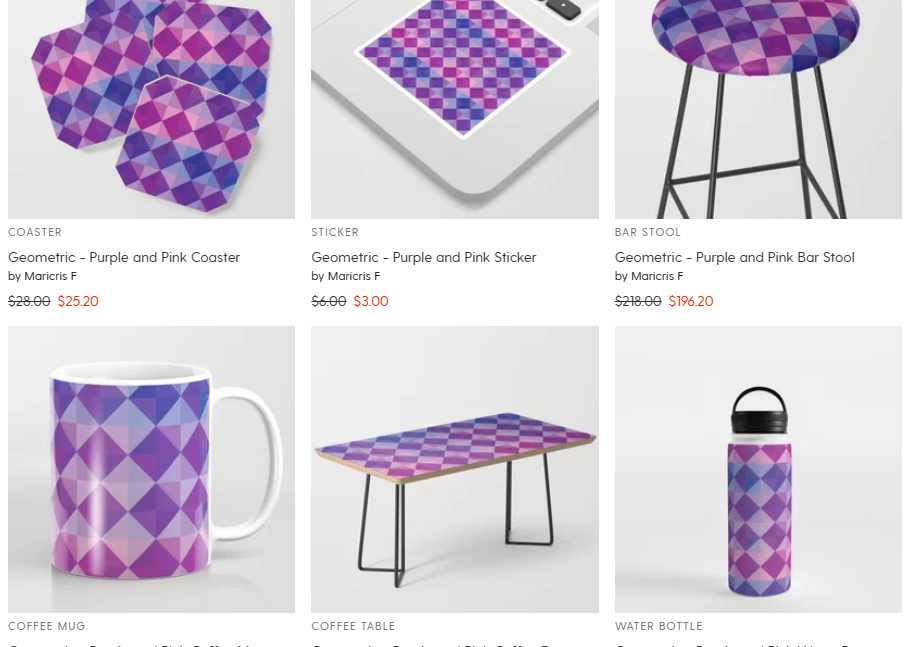917x647 pixels.
Task: Click Geometric - Purple and Pink Bar Stool title
Action: [735, 257]
